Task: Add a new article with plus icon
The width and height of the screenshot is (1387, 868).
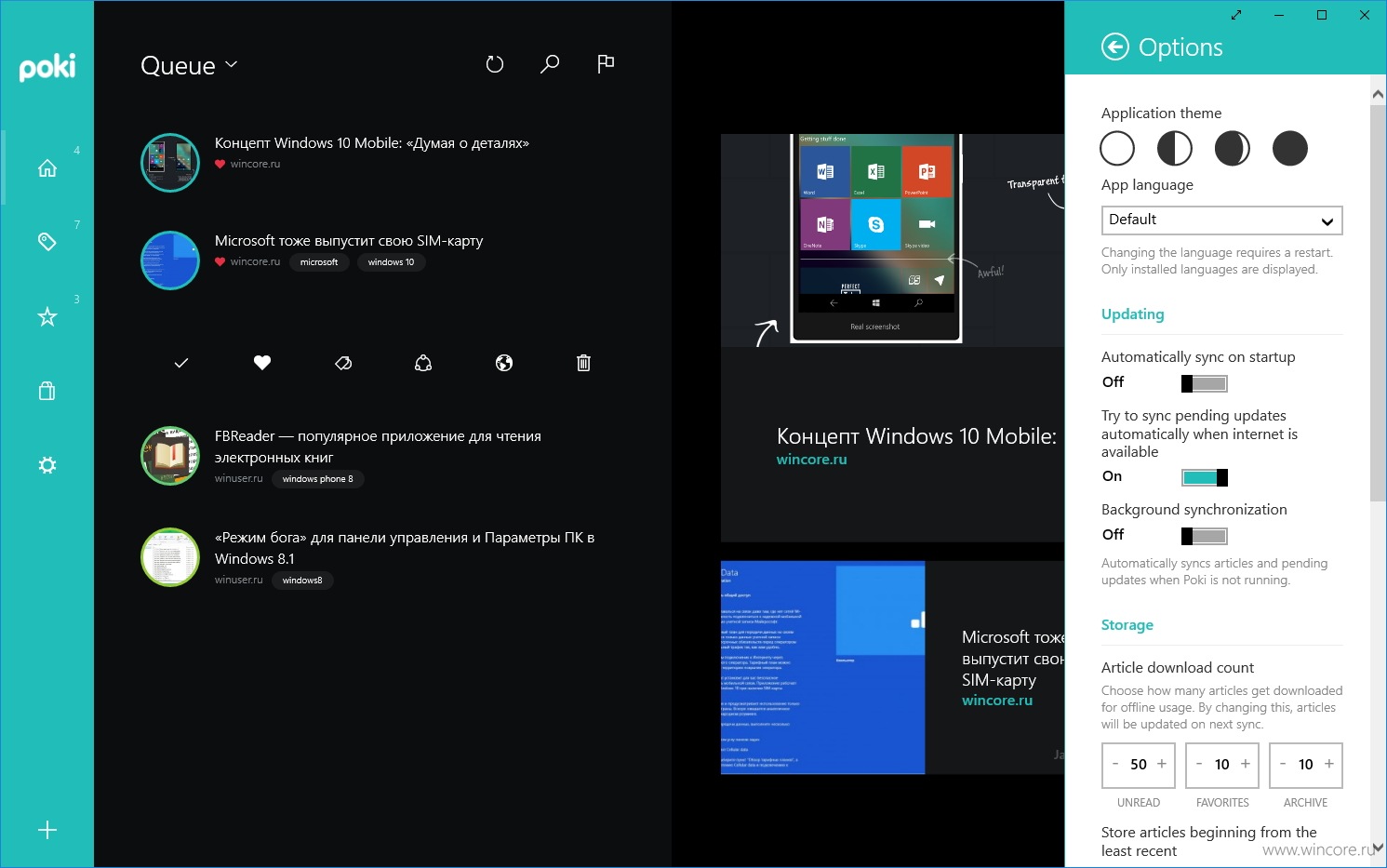Action: [x=47, y=831]
